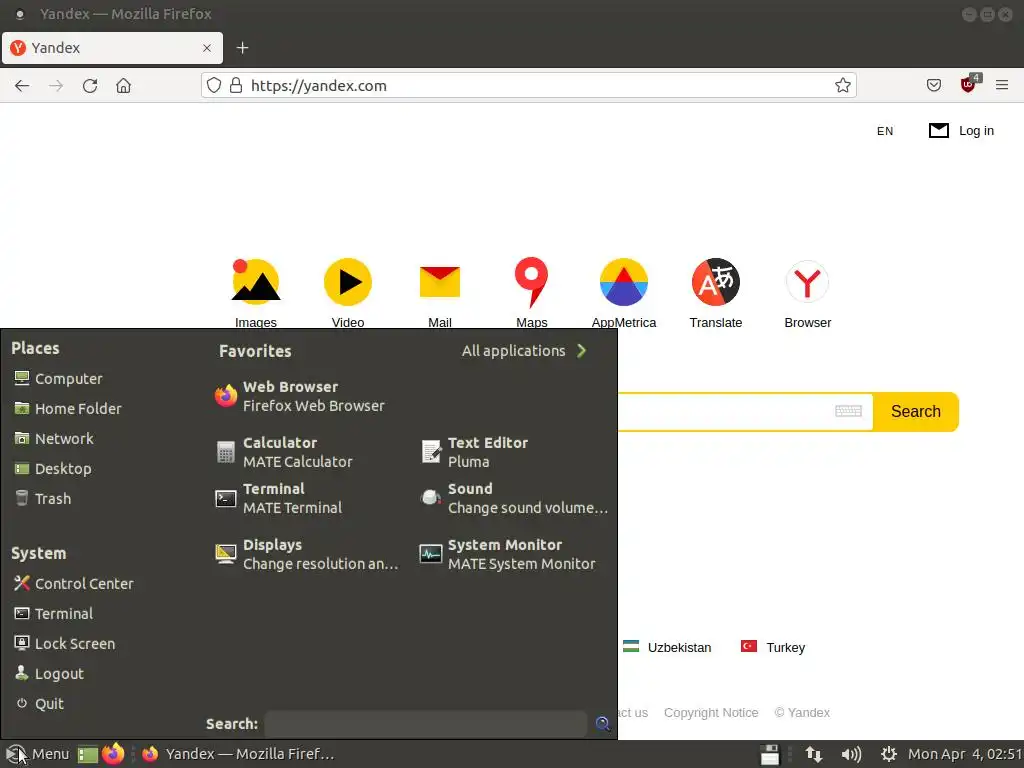Open Computer in Places

[59, 379]
